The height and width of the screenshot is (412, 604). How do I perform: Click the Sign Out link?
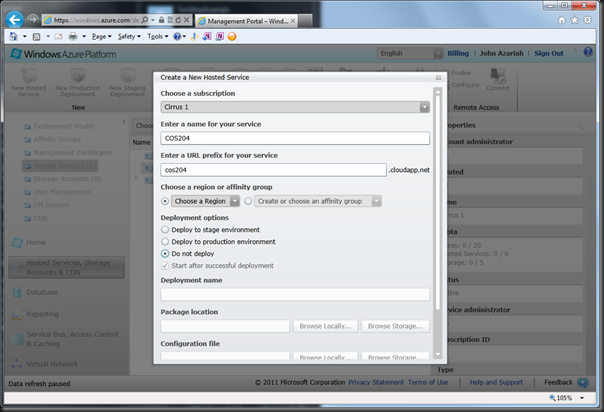pos(549,53)
